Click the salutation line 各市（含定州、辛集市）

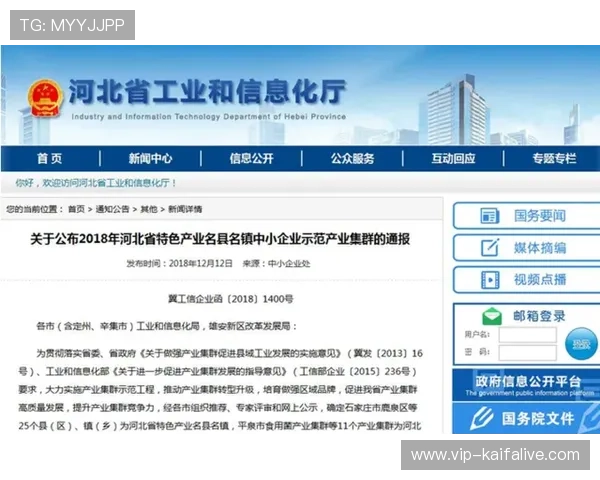[x=167, y=326]
